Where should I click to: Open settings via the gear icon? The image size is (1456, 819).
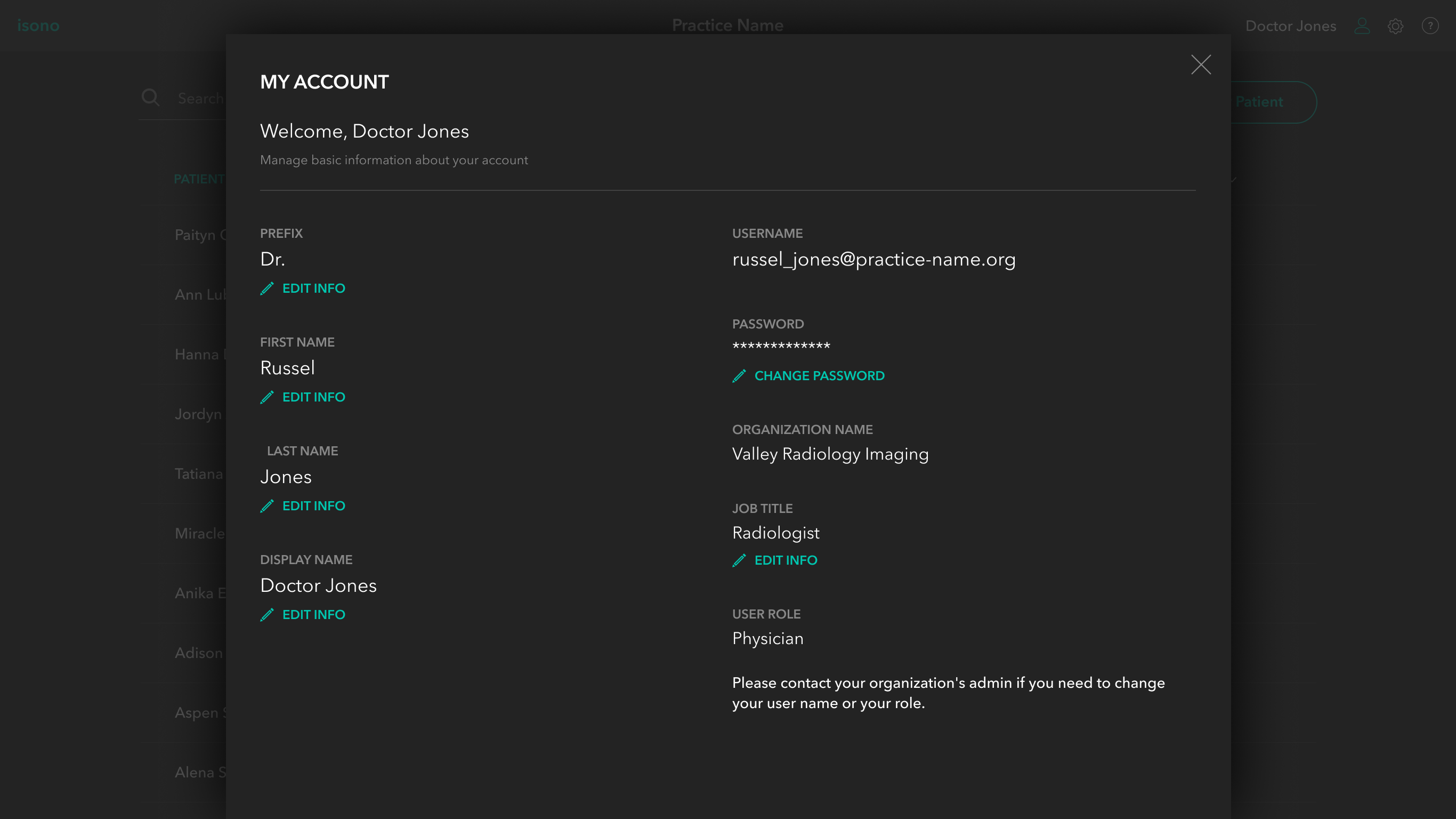coord(1396,26)
